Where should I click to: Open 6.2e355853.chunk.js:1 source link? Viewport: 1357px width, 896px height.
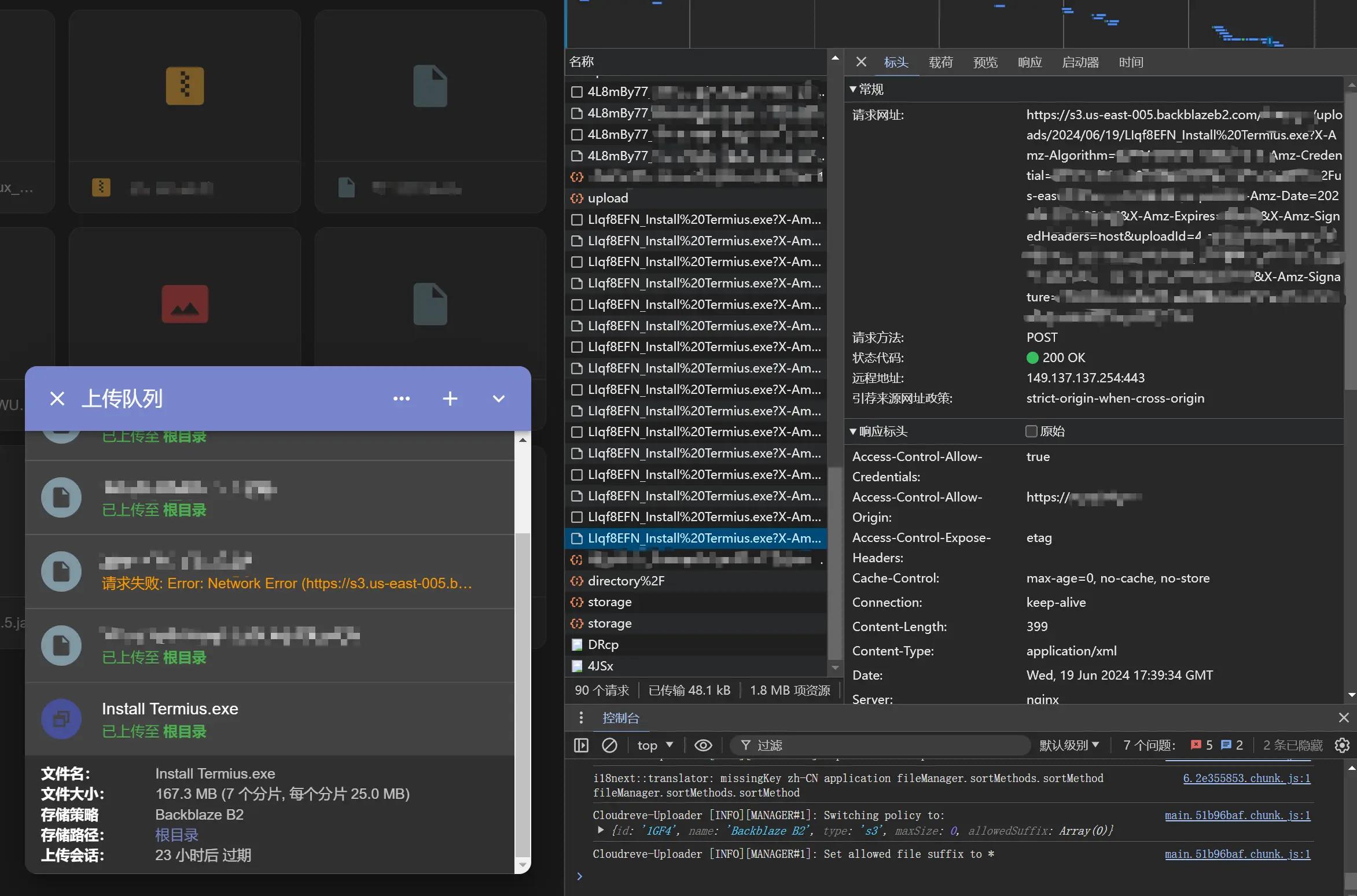(1246, 779)
